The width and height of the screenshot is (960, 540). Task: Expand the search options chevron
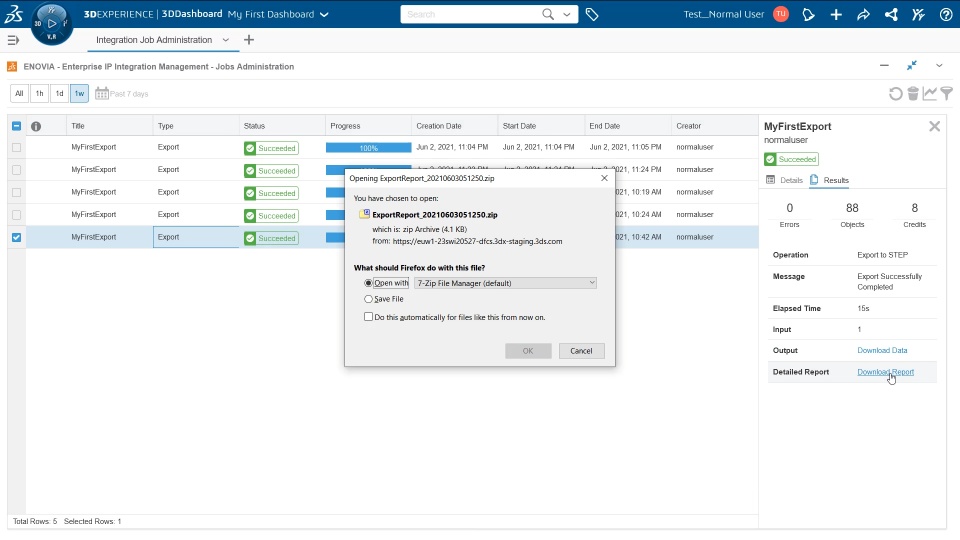(567, 14)
